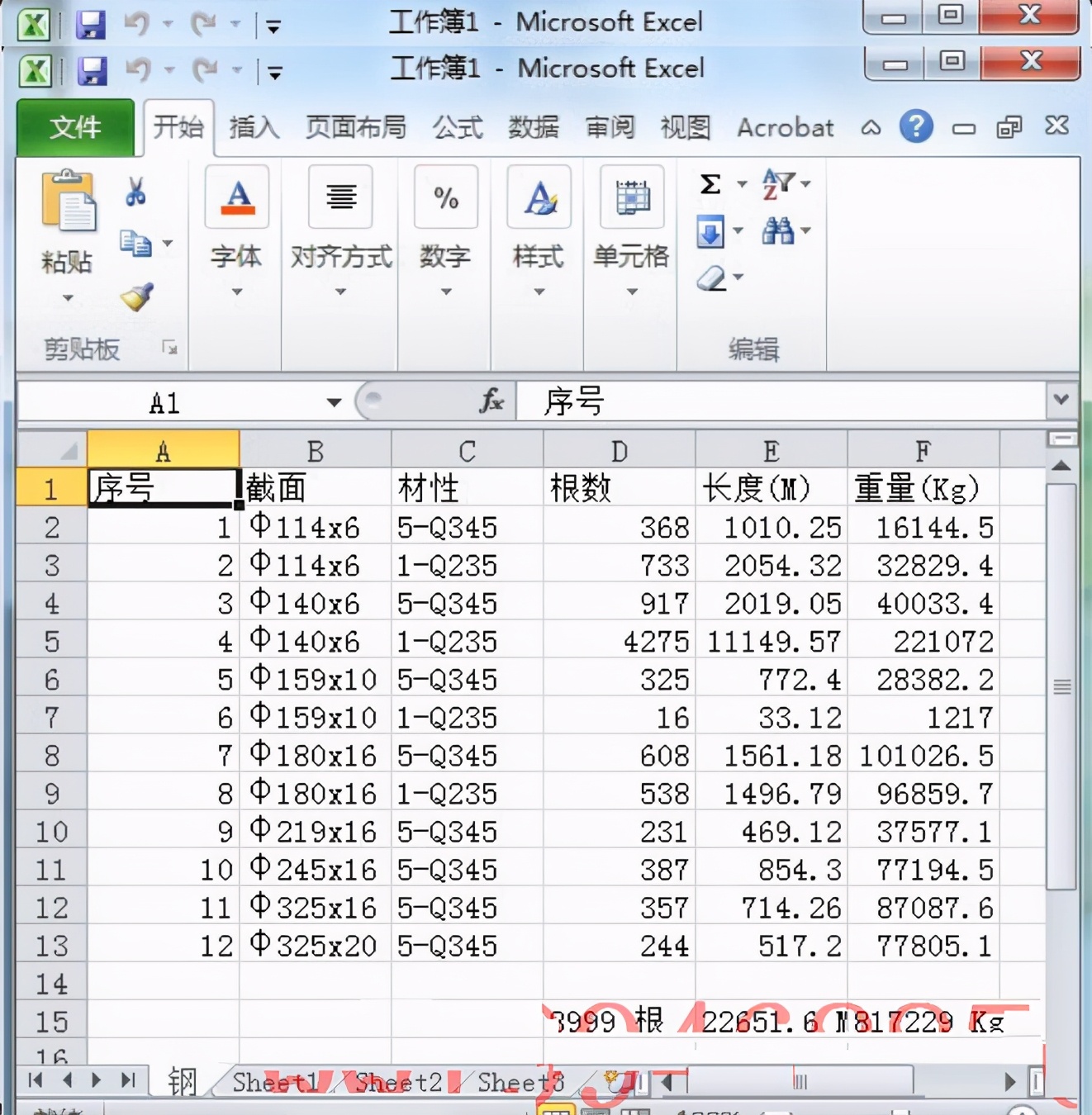Image resolution: width=1092 pixels, height=1115 pixels.
Task: Select the Cut scissors icon
Action: pyautogui.click(x=135, y=190)
